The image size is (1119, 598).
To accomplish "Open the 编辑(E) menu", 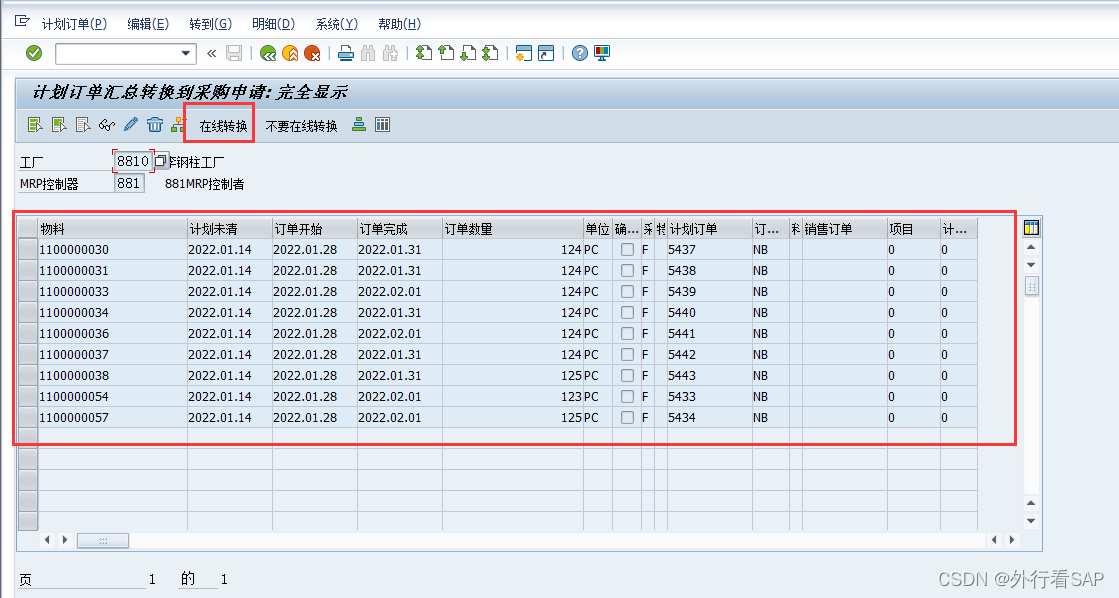I will 148,24.
